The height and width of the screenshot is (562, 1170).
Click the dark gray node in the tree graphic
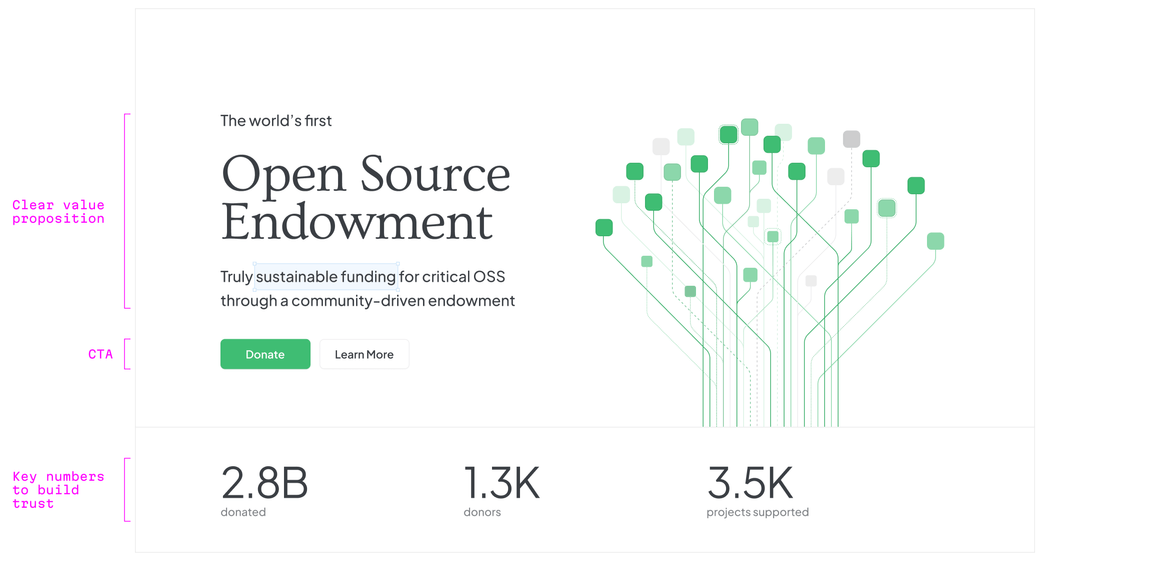pos(851,139)
